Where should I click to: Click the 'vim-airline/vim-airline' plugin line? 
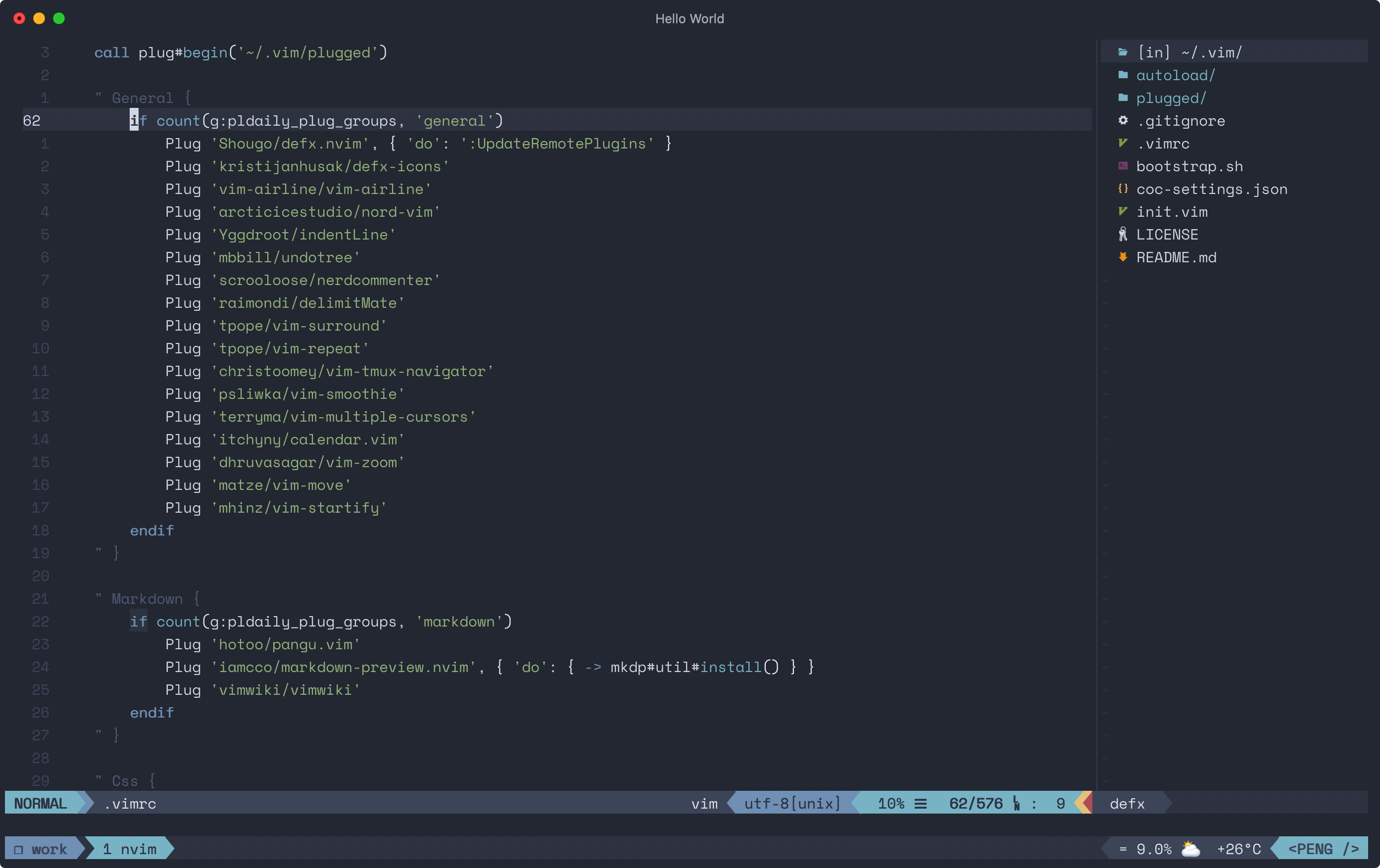[x=298, y=189]
